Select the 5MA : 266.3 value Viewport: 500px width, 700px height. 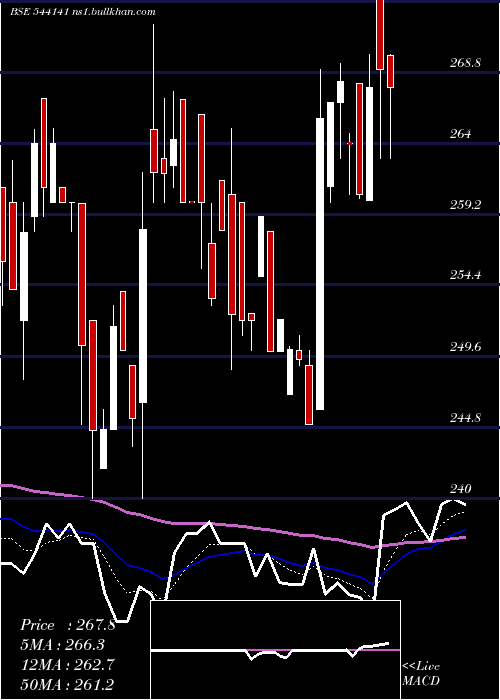[63, 645]
